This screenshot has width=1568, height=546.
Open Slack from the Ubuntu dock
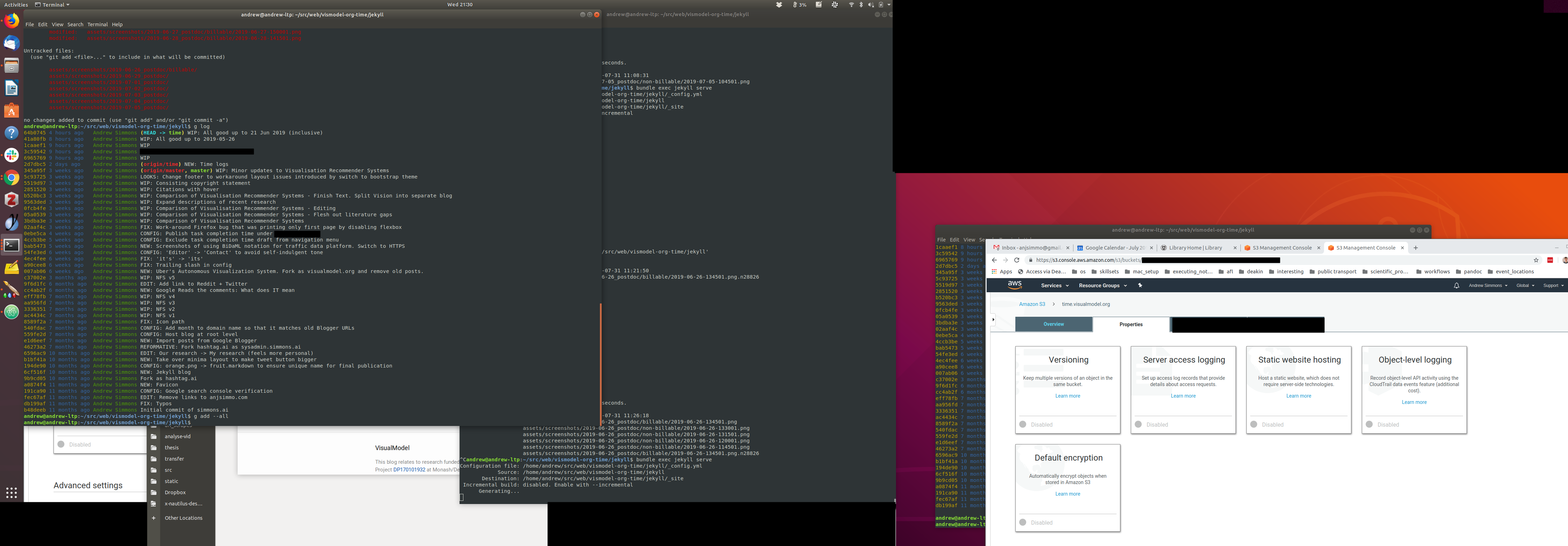tap(12, 155)
